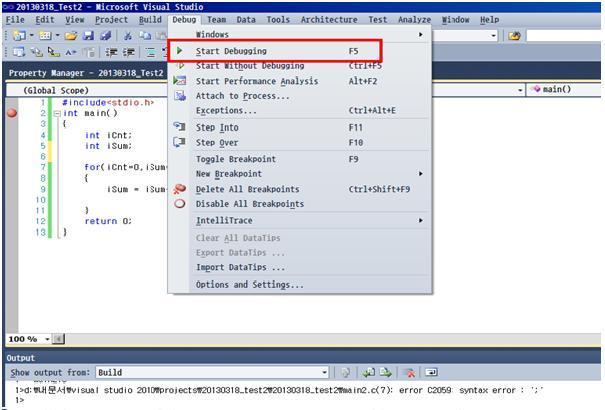The height and width of the screenshot is (410, 605).
Task: Open the dropdown arrow next to New Project
Action: click(x=32, y=36)
